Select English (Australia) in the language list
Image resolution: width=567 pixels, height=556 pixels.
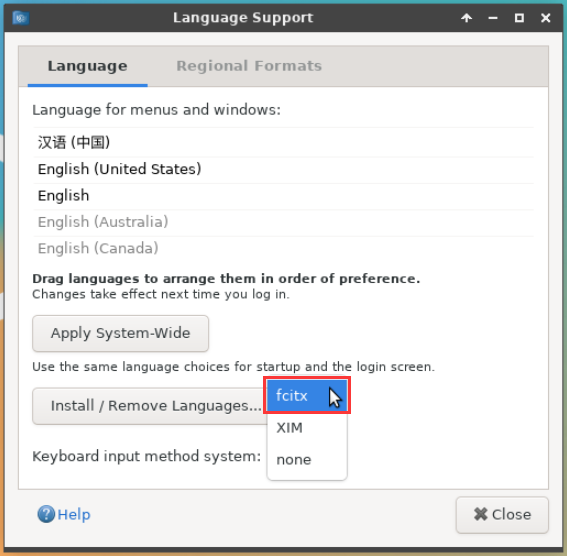point(284,222)
